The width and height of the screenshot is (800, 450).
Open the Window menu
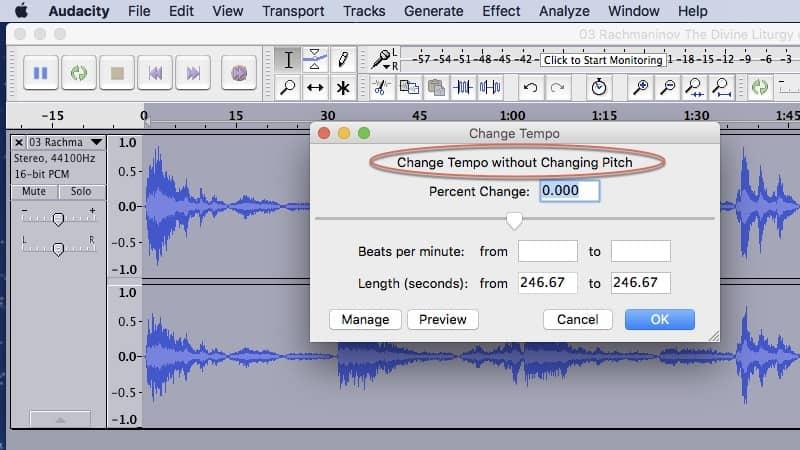click(634, 11)
